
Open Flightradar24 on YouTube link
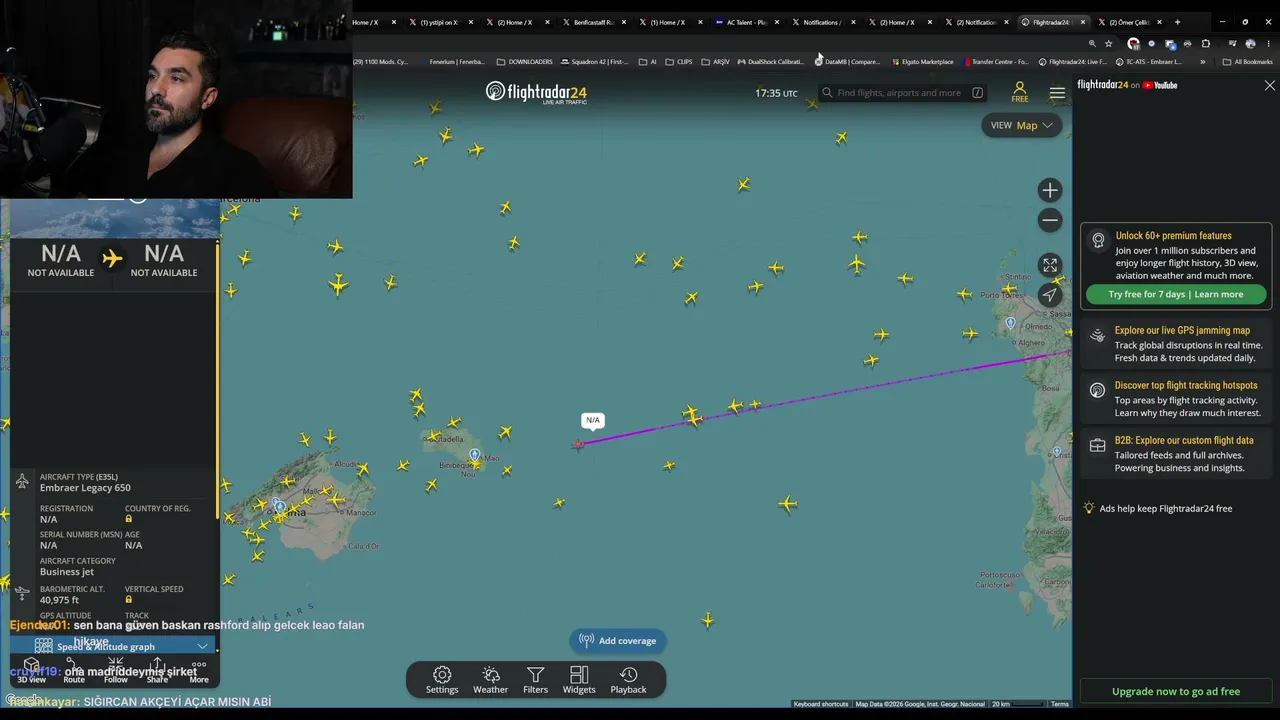[1127, 85]
